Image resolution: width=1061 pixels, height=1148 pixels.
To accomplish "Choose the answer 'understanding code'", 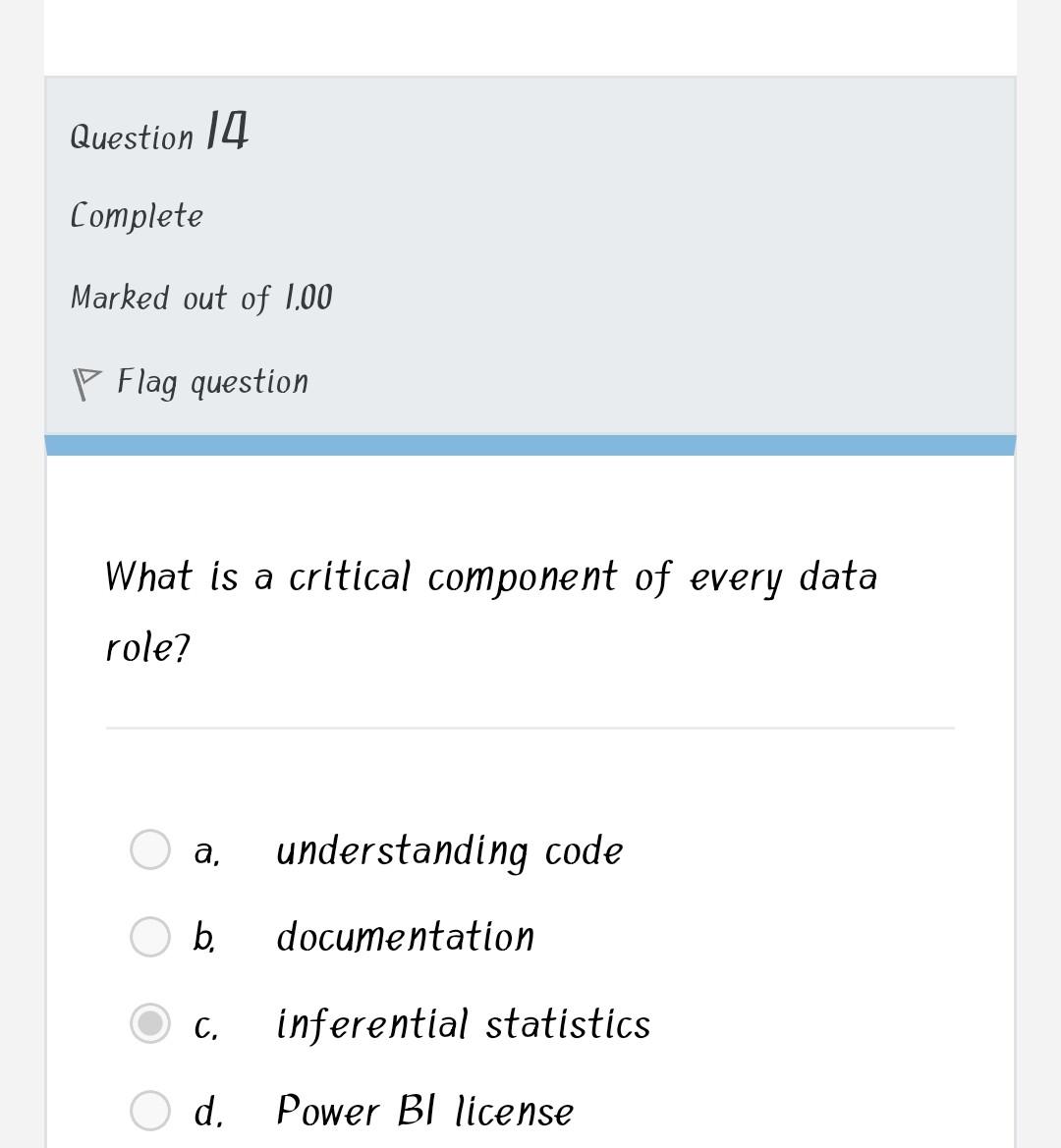I will coord(450,850).
